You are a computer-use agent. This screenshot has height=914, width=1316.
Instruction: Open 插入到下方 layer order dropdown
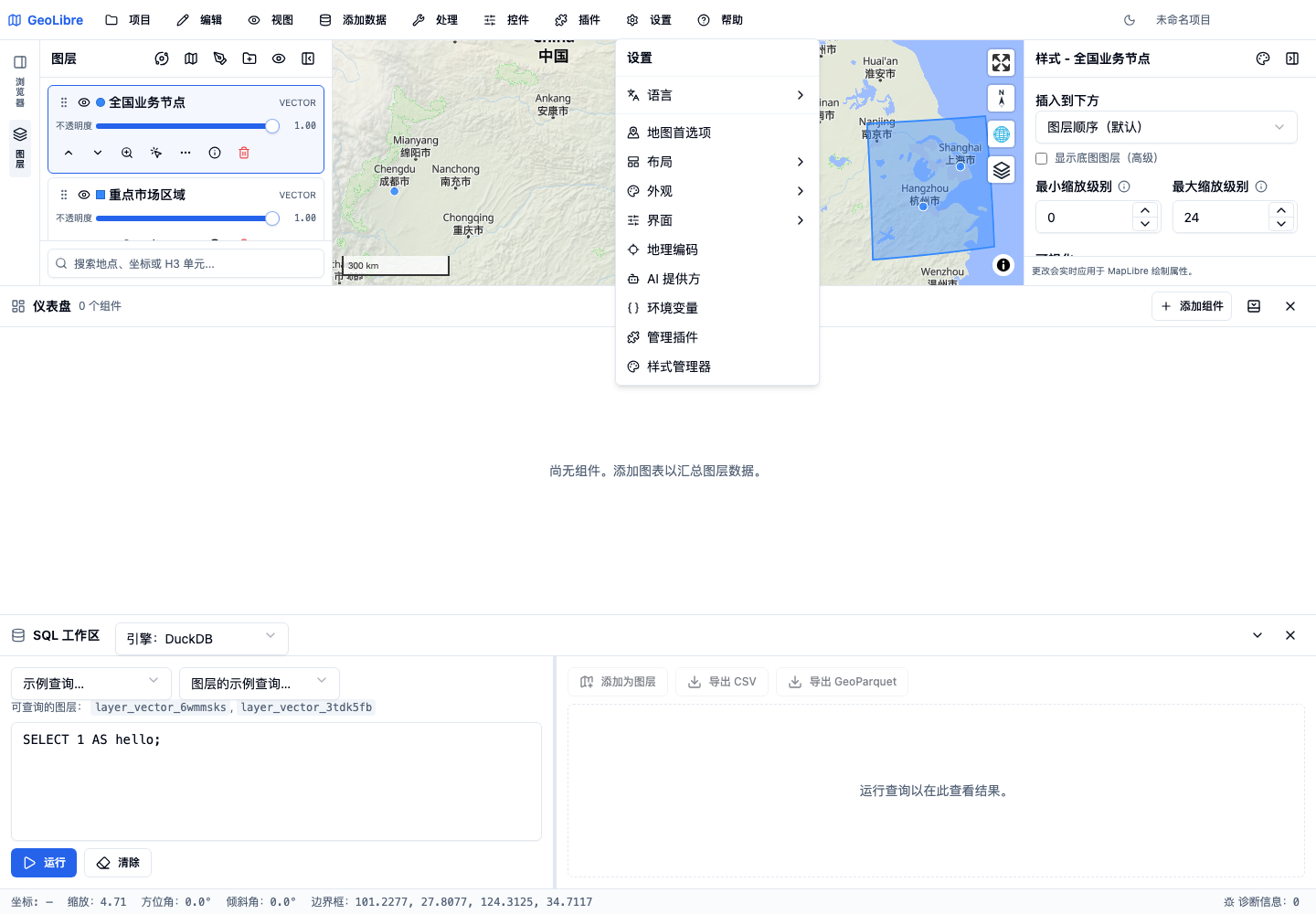tap(1166, 127)
